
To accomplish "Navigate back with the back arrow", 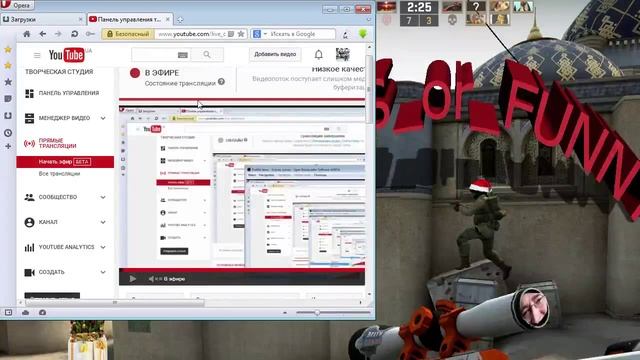I will click(x=42, y=34).
